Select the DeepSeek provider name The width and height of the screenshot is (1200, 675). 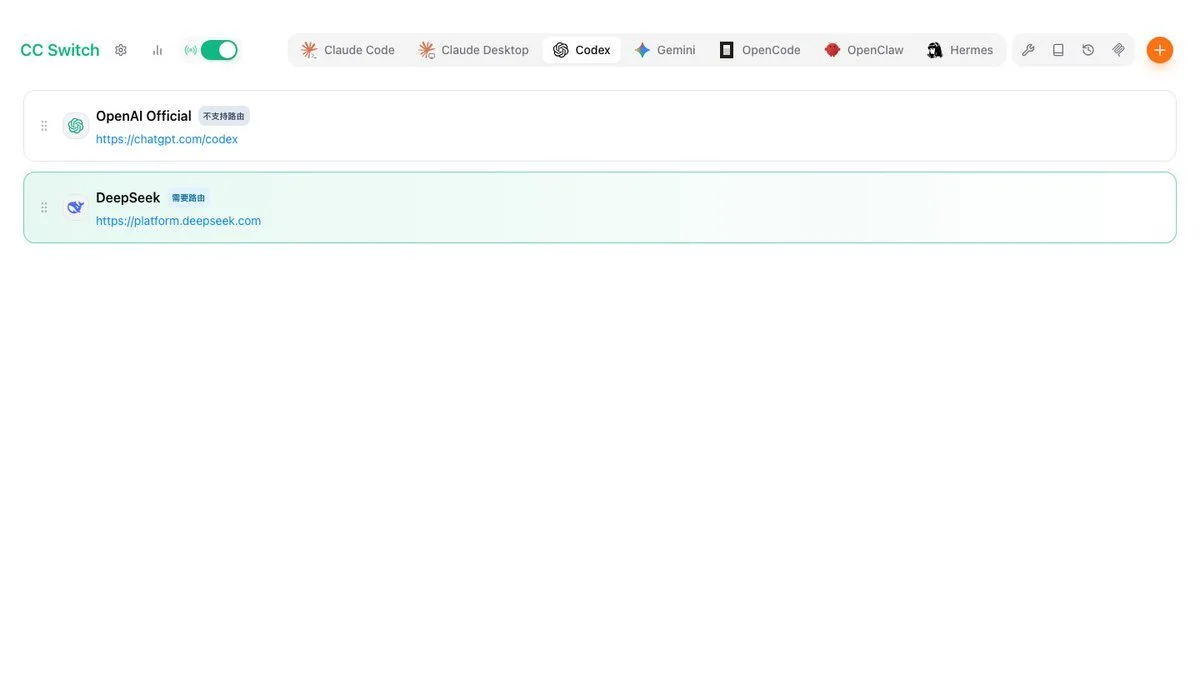tap(128, 198)
